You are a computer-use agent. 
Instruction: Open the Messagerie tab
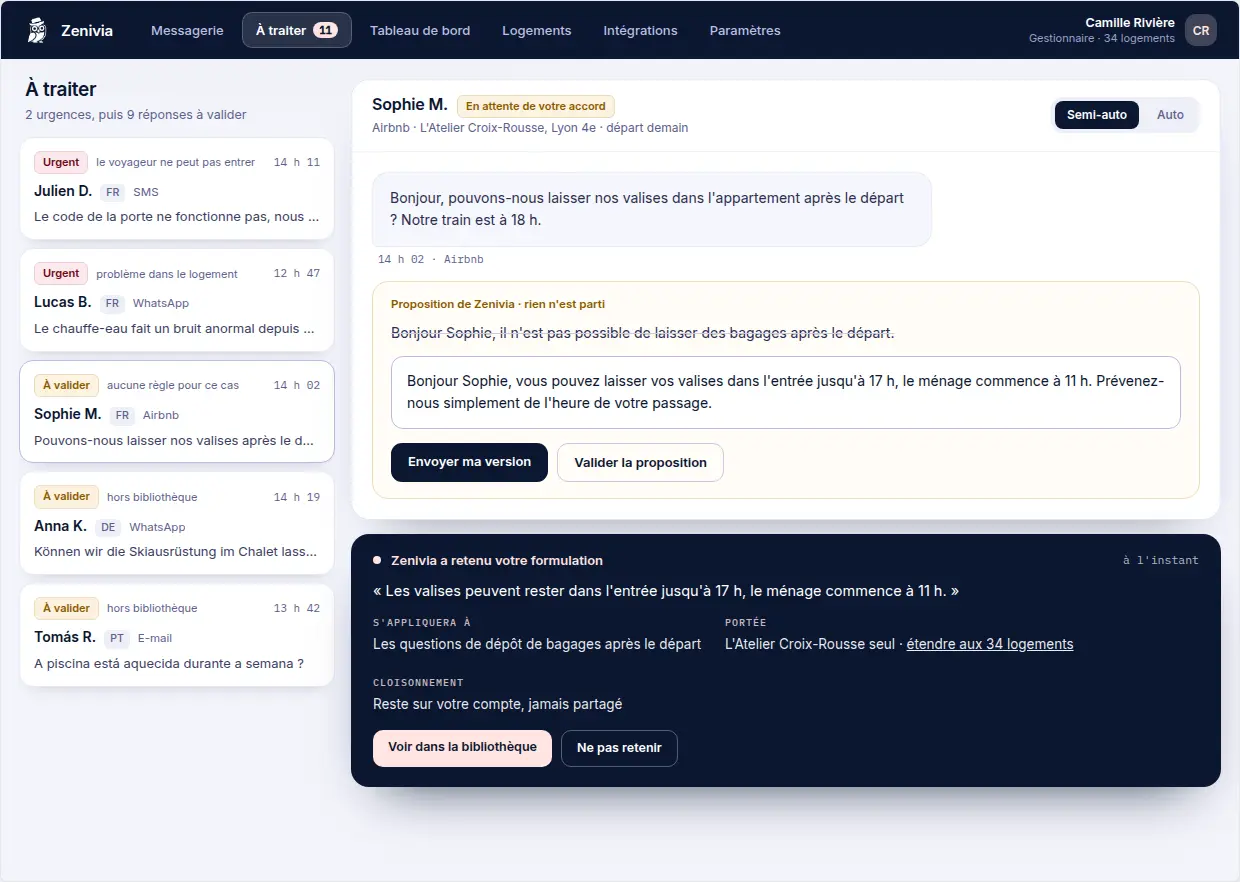click(x=187, y=30)
